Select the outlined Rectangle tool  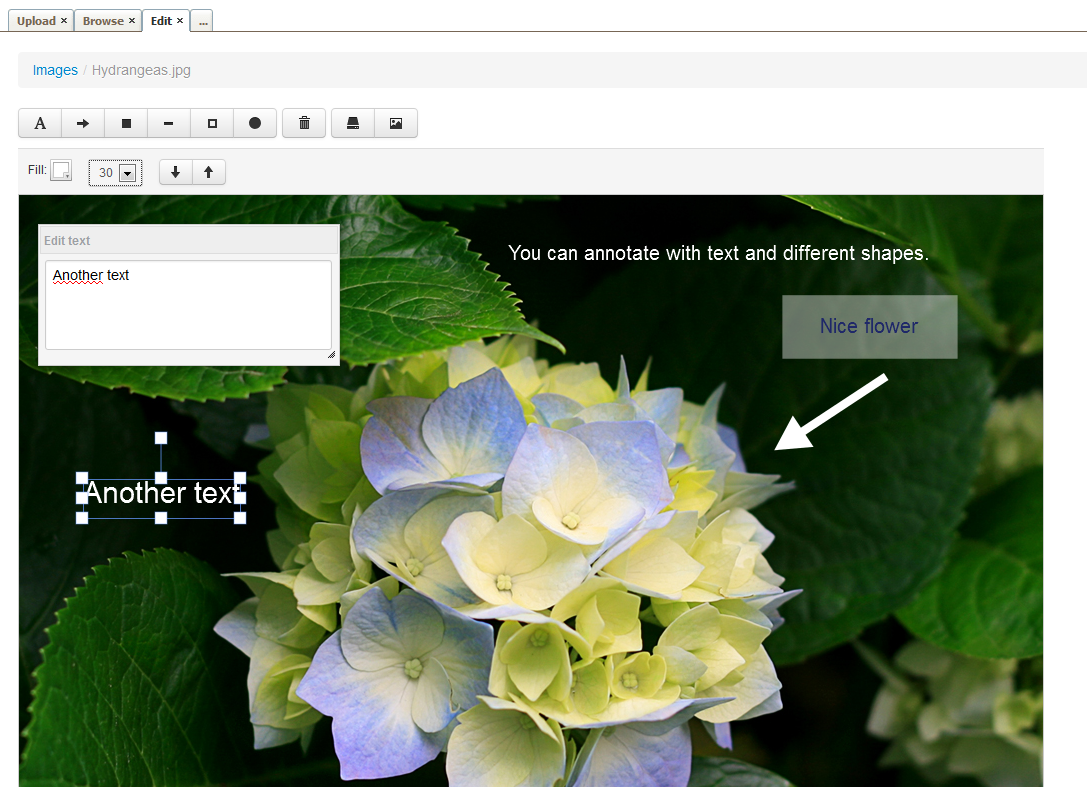point(211,122)
